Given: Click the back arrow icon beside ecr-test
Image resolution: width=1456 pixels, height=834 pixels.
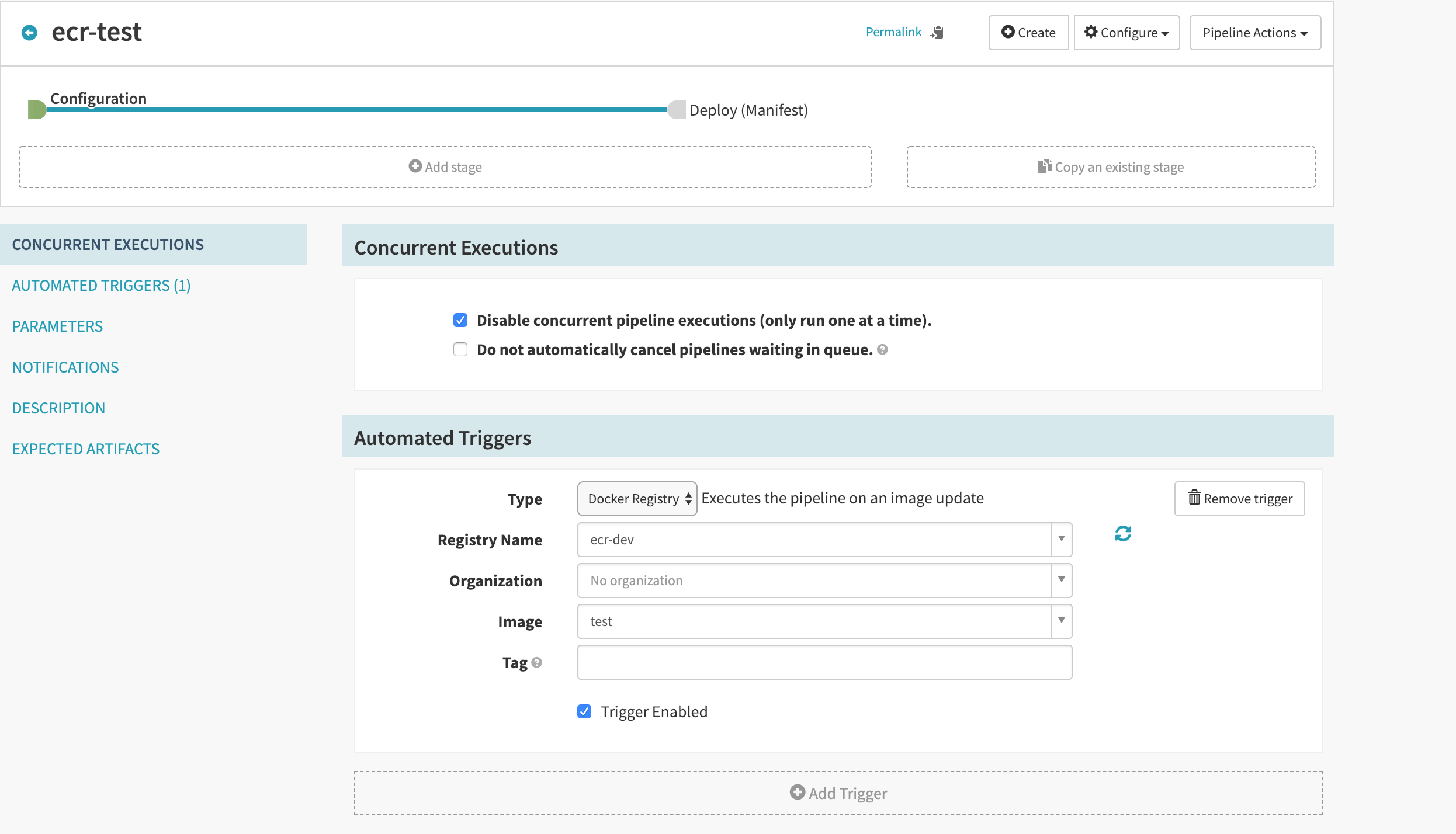Looking at the screenshot, I should click(29, 33).
